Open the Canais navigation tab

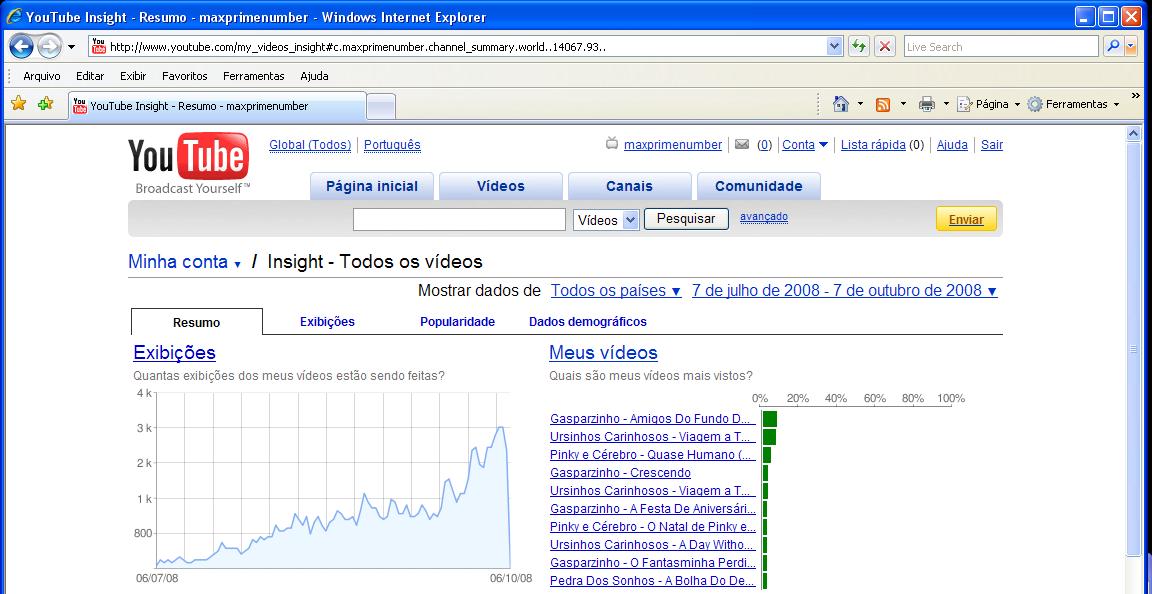(630, 186)
